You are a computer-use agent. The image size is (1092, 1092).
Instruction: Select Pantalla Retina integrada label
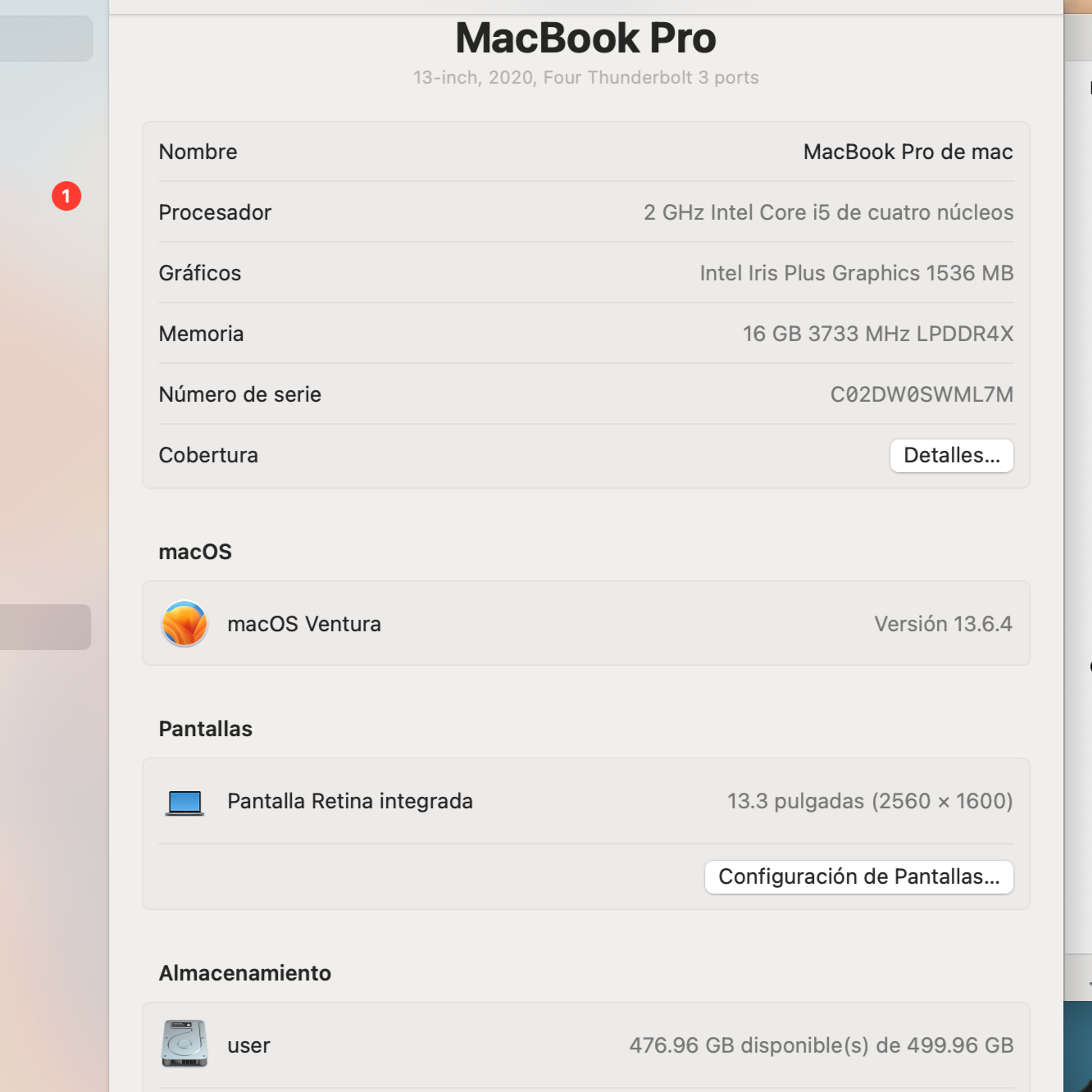[x=350, y=802]
